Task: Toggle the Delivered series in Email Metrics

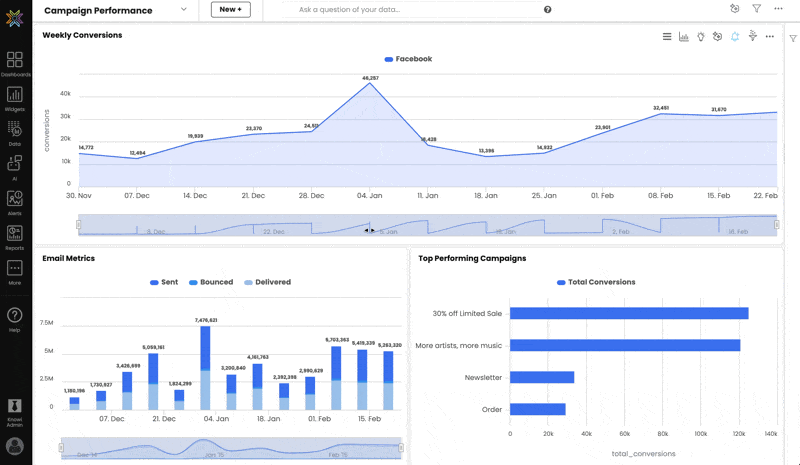Action: pos(267,282)
